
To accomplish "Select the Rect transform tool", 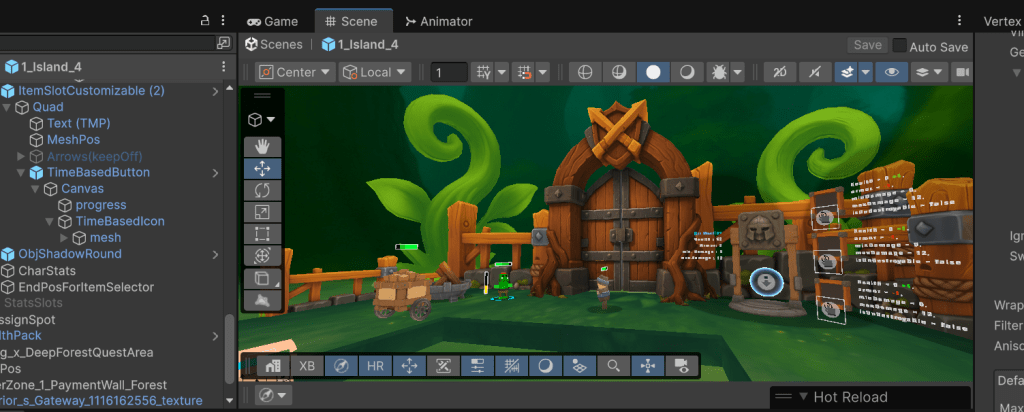I will coord(262,234).
